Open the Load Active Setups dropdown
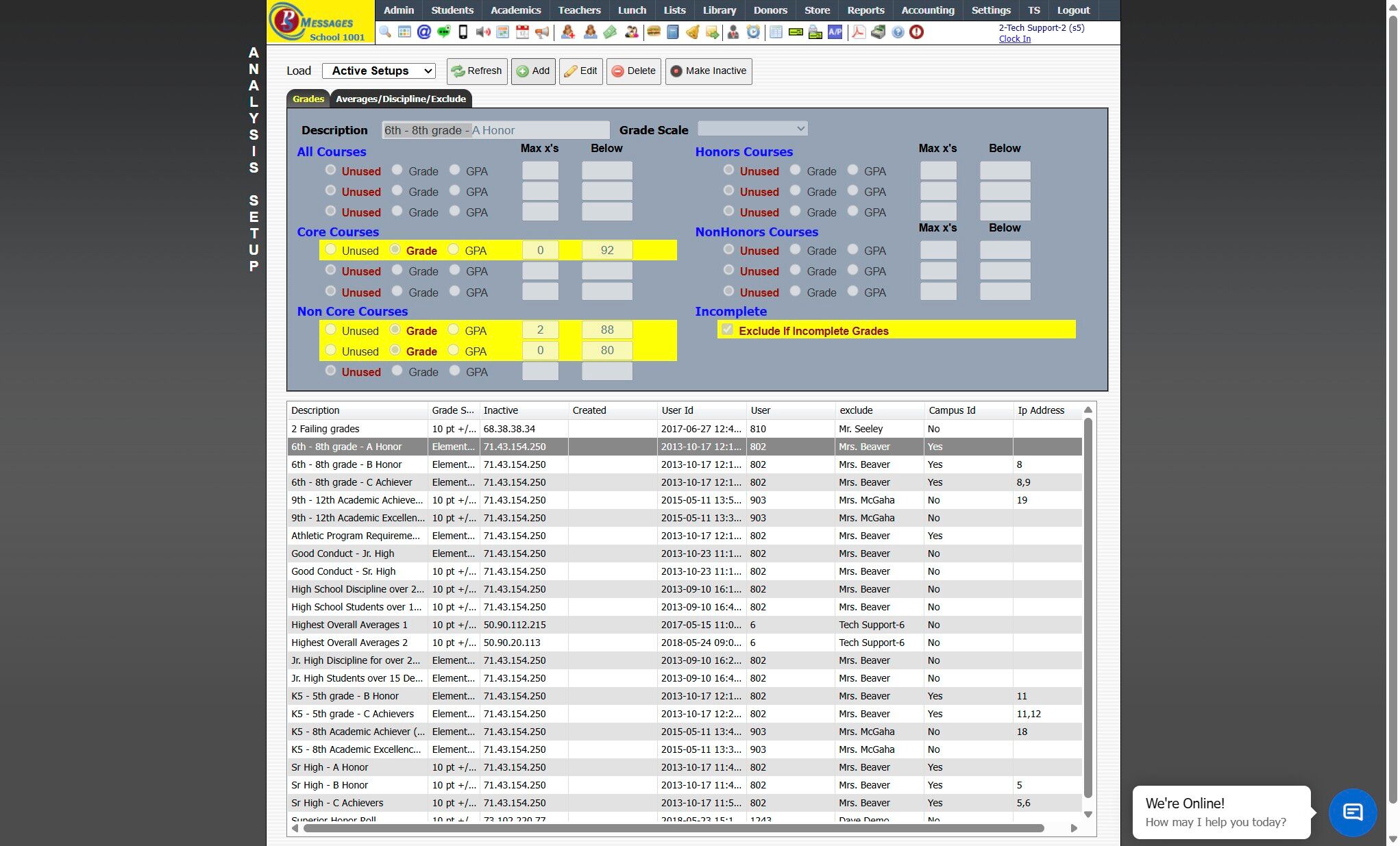 (379, 71)
